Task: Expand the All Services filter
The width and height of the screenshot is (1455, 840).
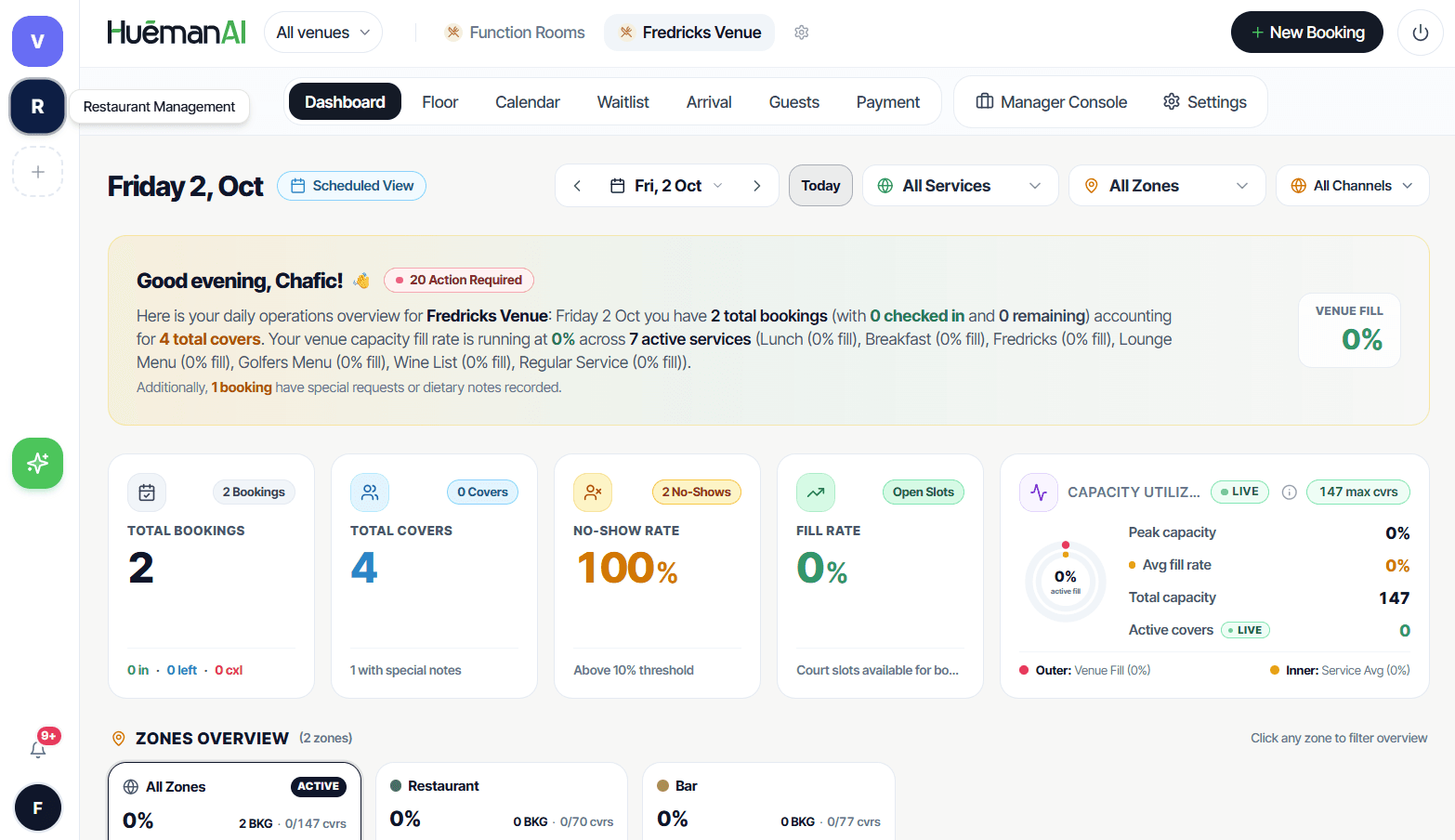Action: [x=961, y=186]
